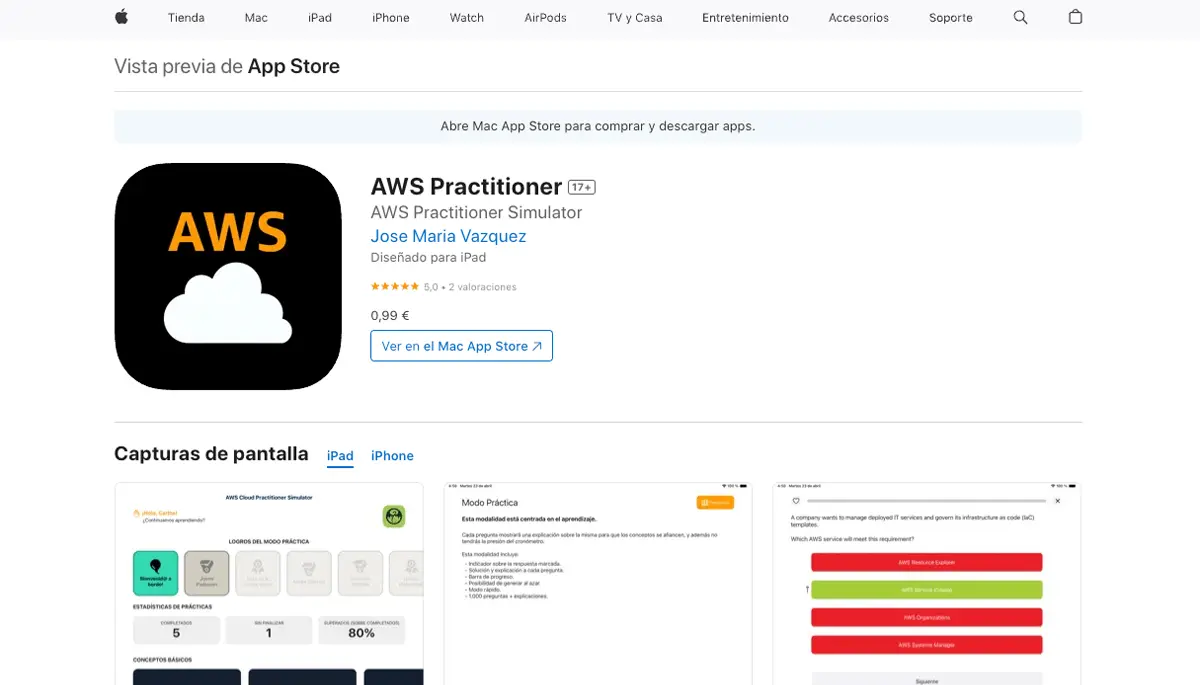Open the Modo Práctica screenshot
The height and width of the screenshot is (685, 1200).
(598, 584)
